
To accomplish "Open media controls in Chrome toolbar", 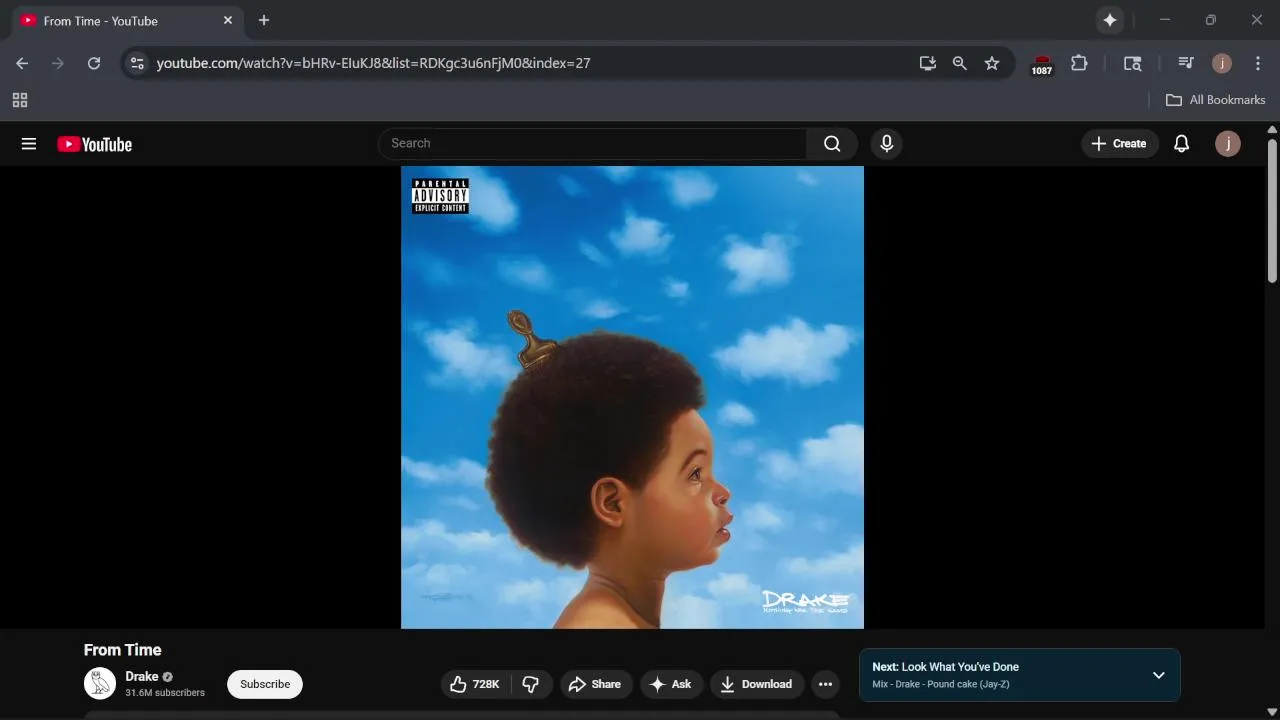I will (x=1186, y=63).
